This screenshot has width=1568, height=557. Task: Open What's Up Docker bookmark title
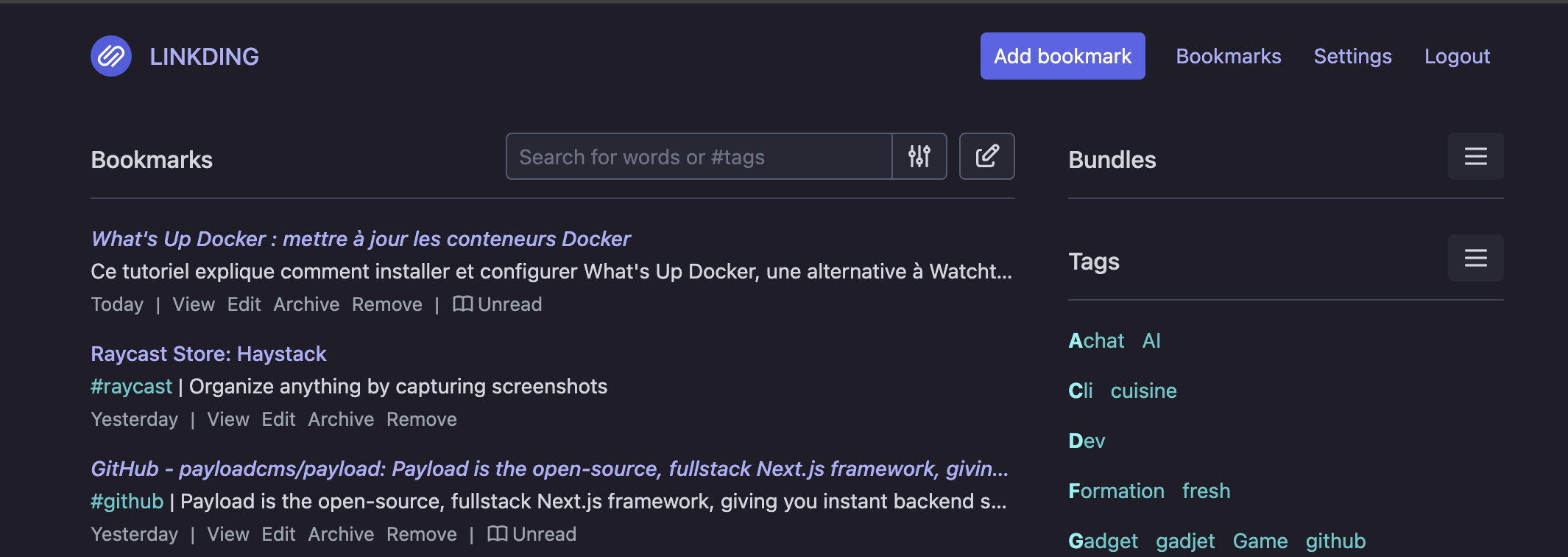361,239
